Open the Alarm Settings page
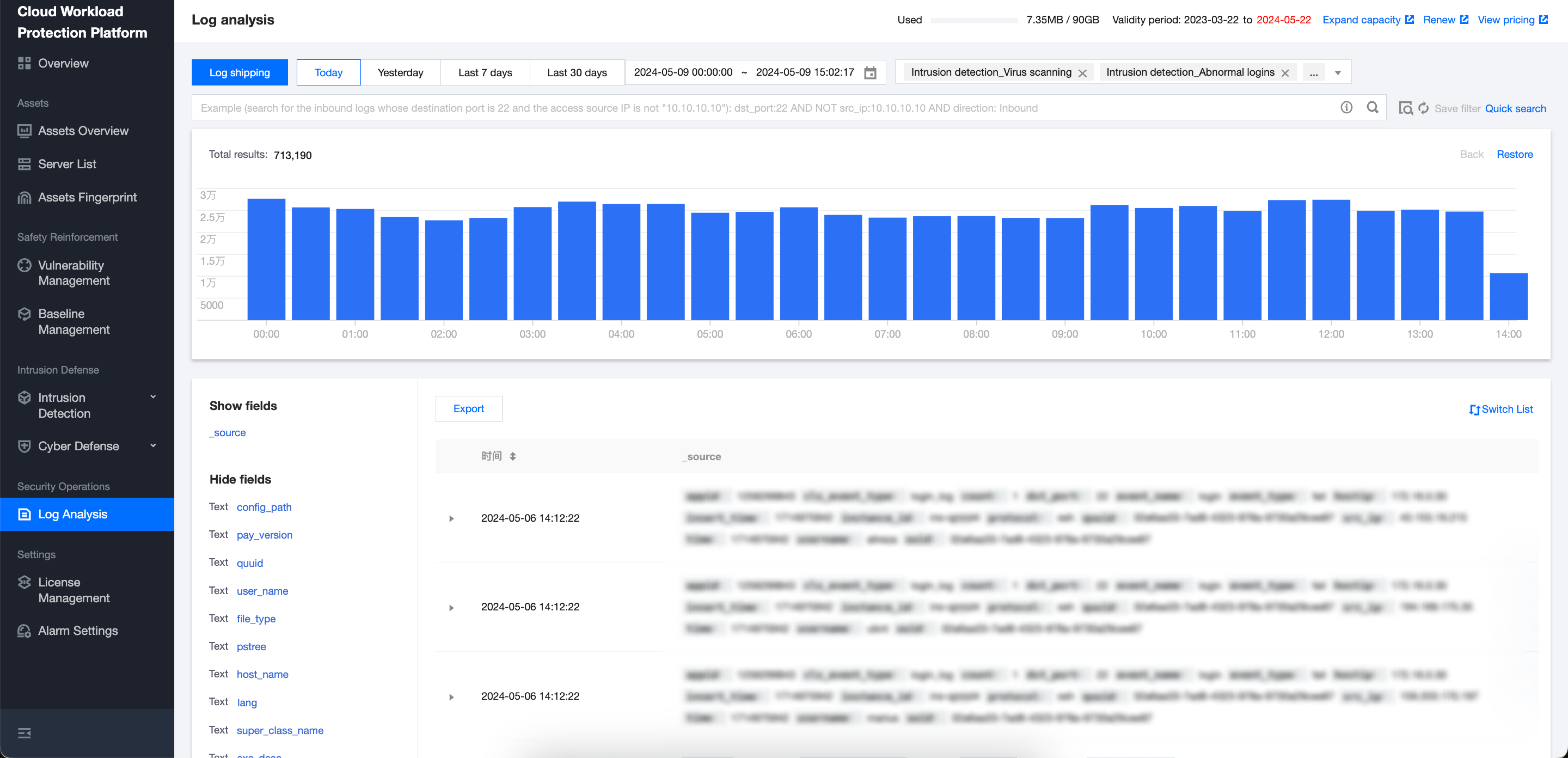The width and height of the screenshot is (1568, 758). coord(78,631)
